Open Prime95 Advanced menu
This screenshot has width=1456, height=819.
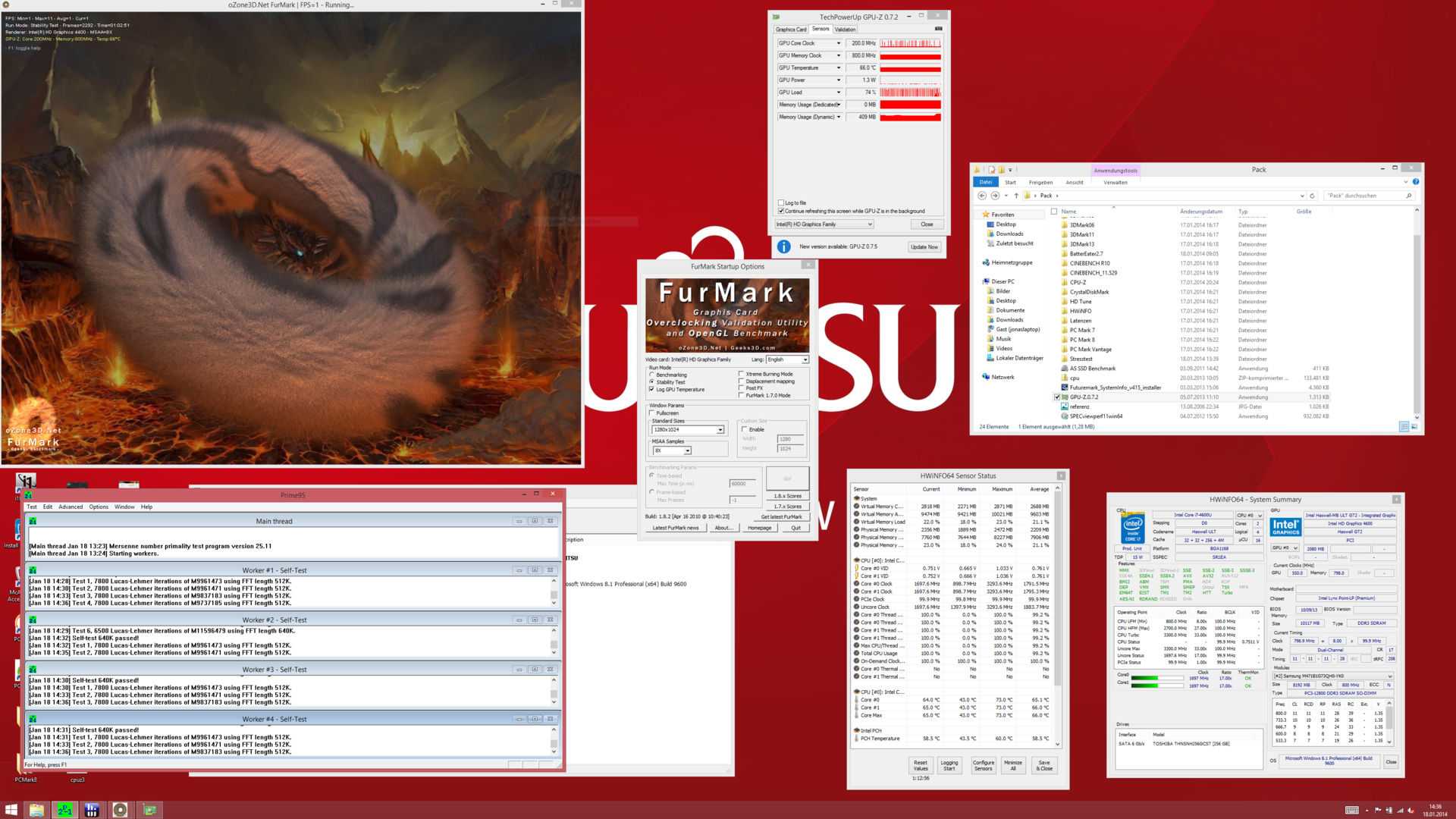(x=71, y=507)
